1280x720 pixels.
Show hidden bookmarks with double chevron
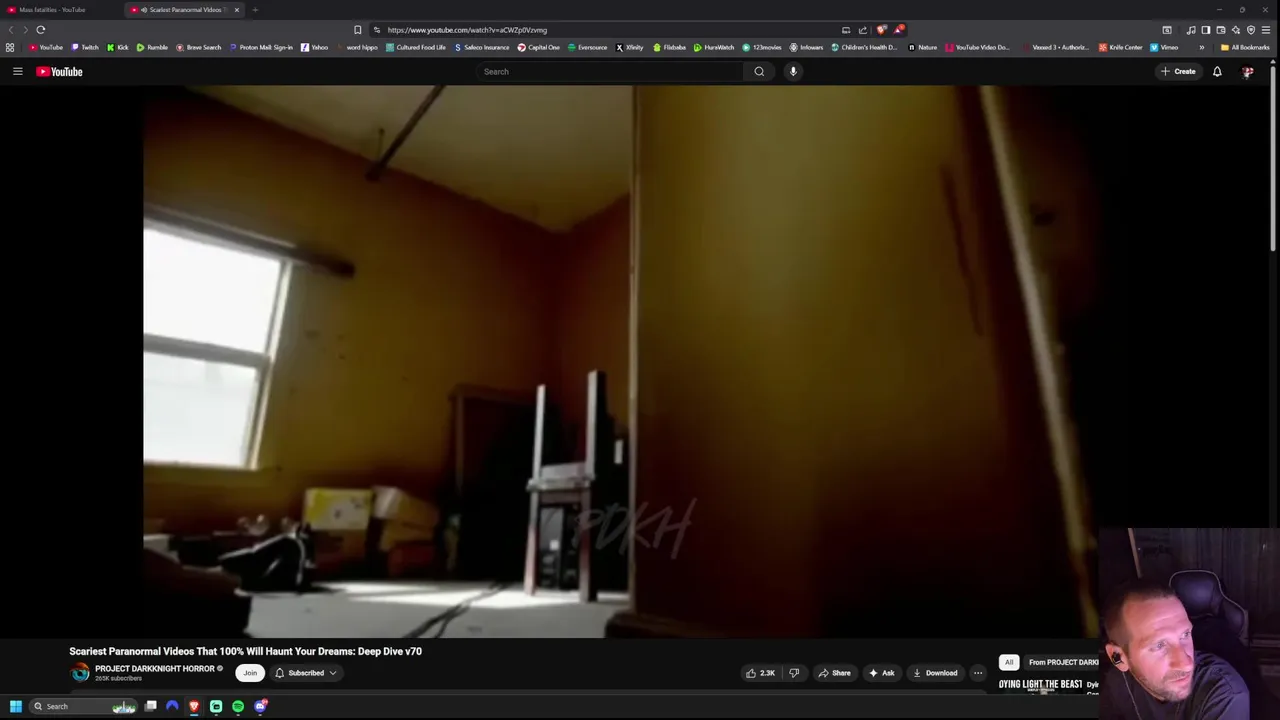1202,47
